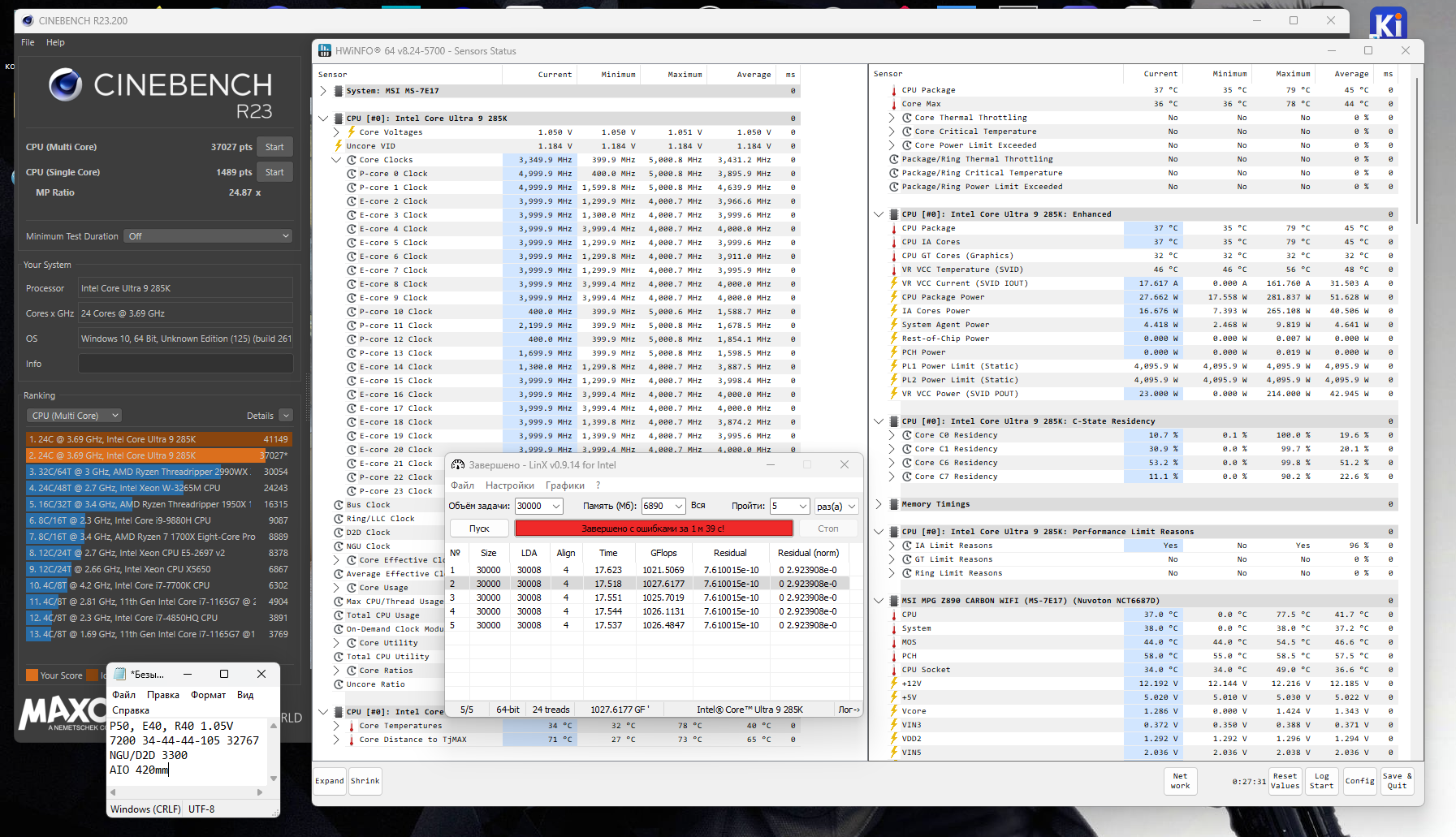Click the Info field in Cinebench
The width and height of the screenshot is (1456, 837).
point(185,364)
